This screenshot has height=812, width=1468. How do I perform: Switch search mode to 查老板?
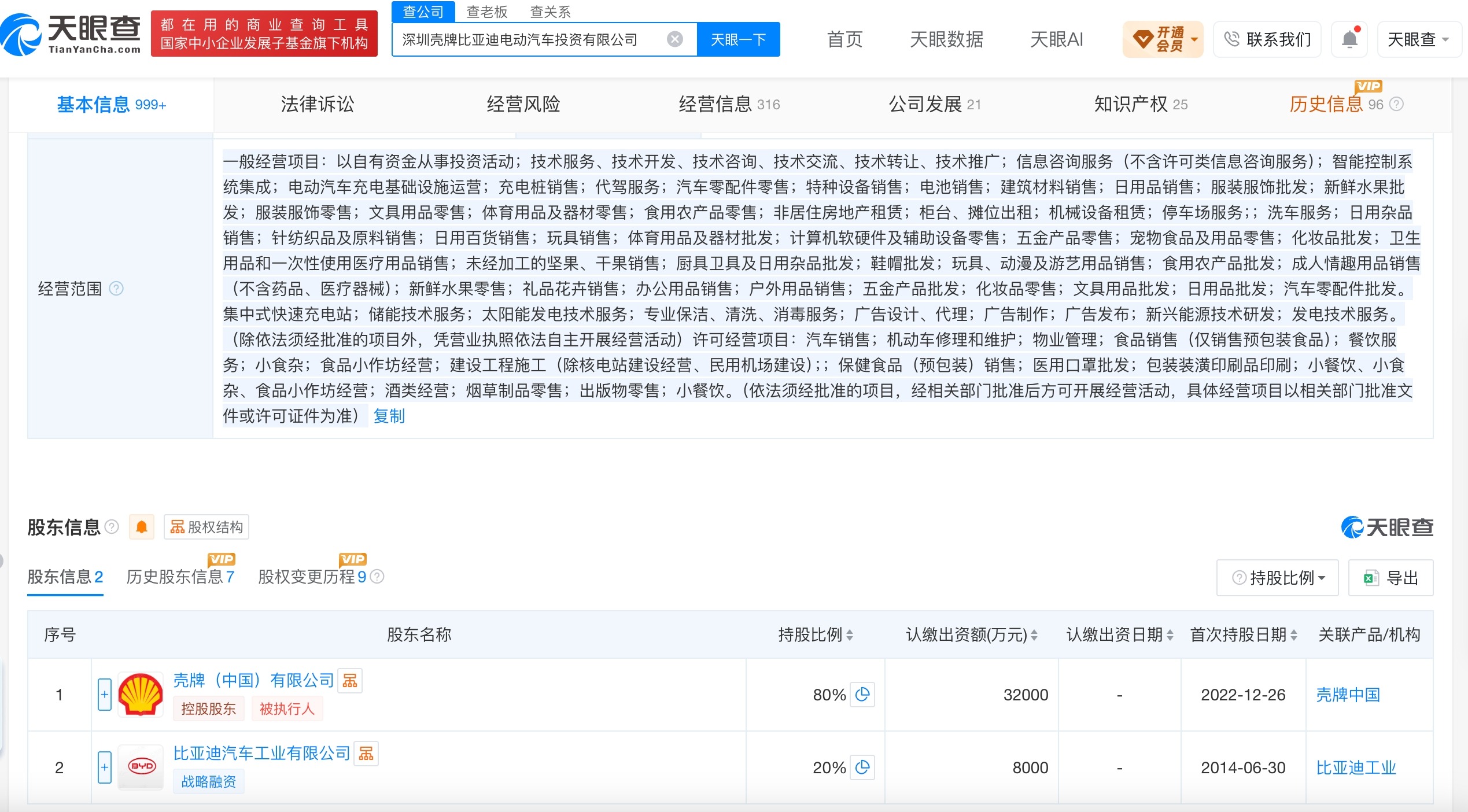tap(487, 12)
